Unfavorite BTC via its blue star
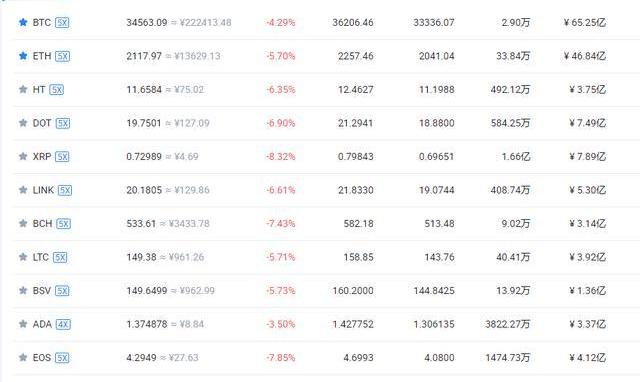640x382 pixels. tap(23, 22)
